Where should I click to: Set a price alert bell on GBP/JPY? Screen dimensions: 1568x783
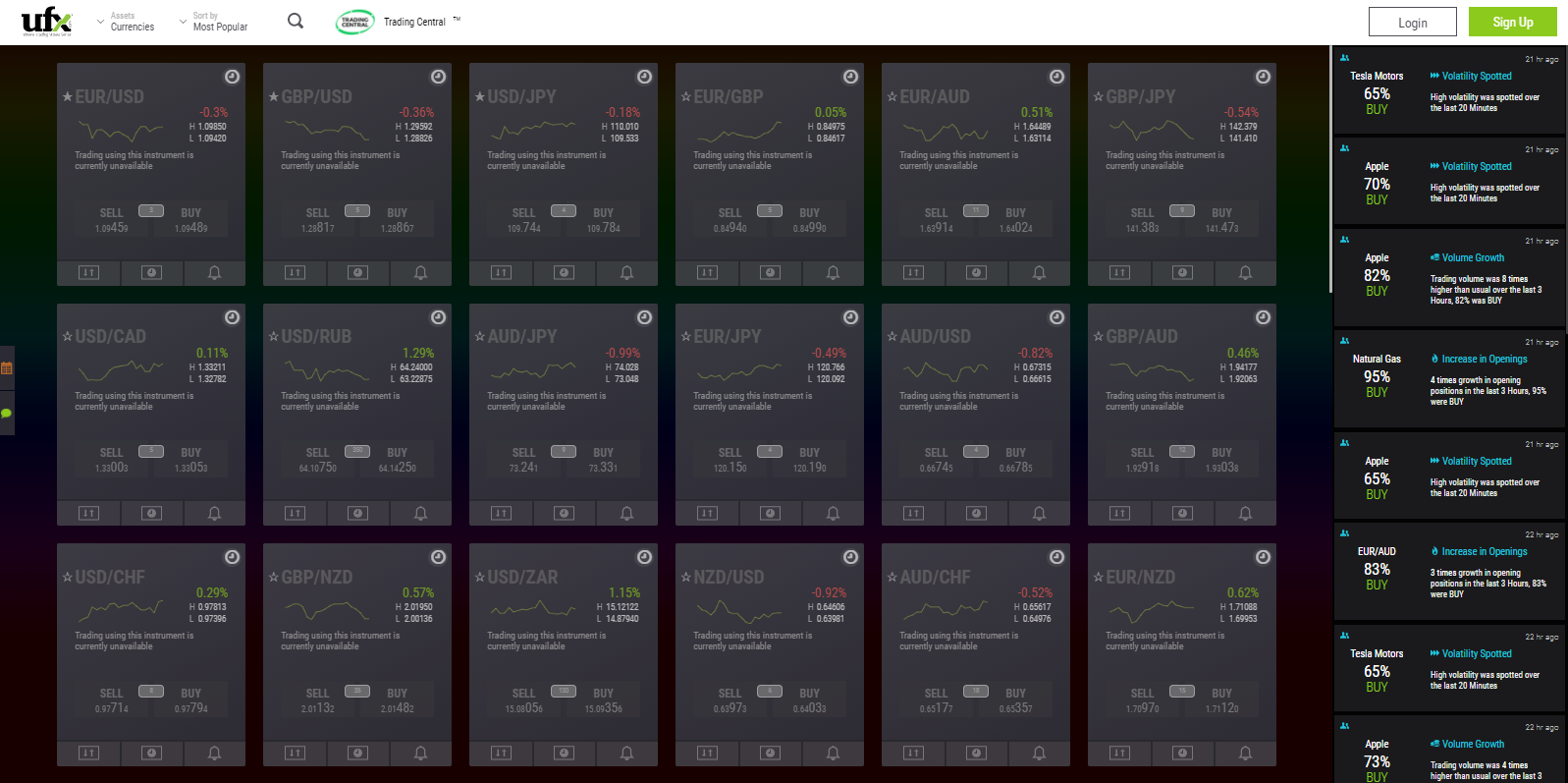tap(1245, 272)
